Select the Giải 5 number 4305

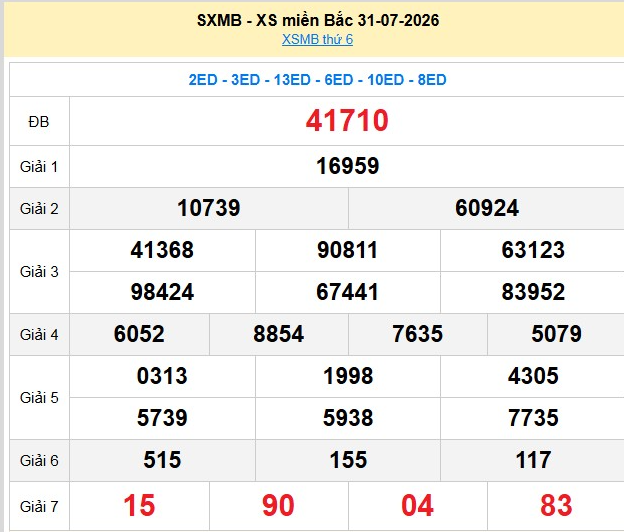click(x=533, y=376)
